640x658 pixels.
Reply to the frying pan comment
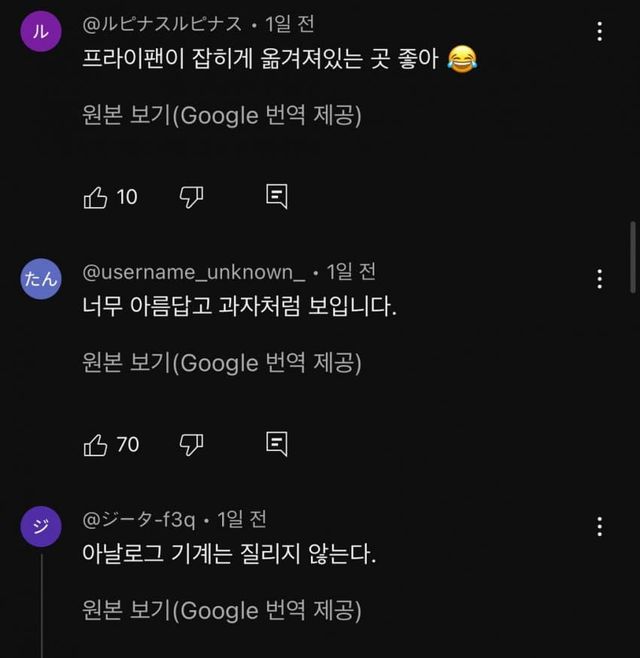click(x=277, y=197)
